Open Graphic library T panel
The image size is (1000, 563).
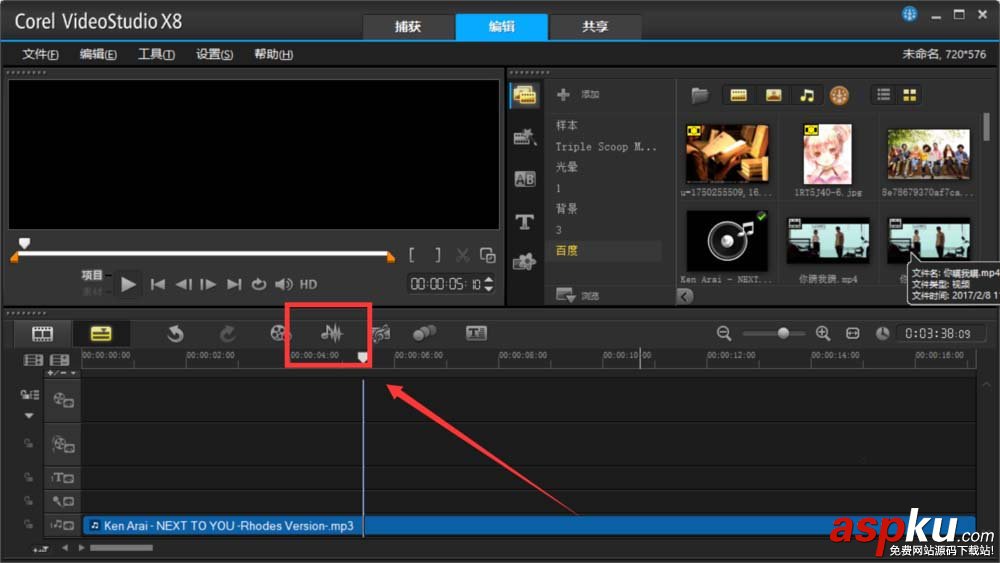coord(524,221)
